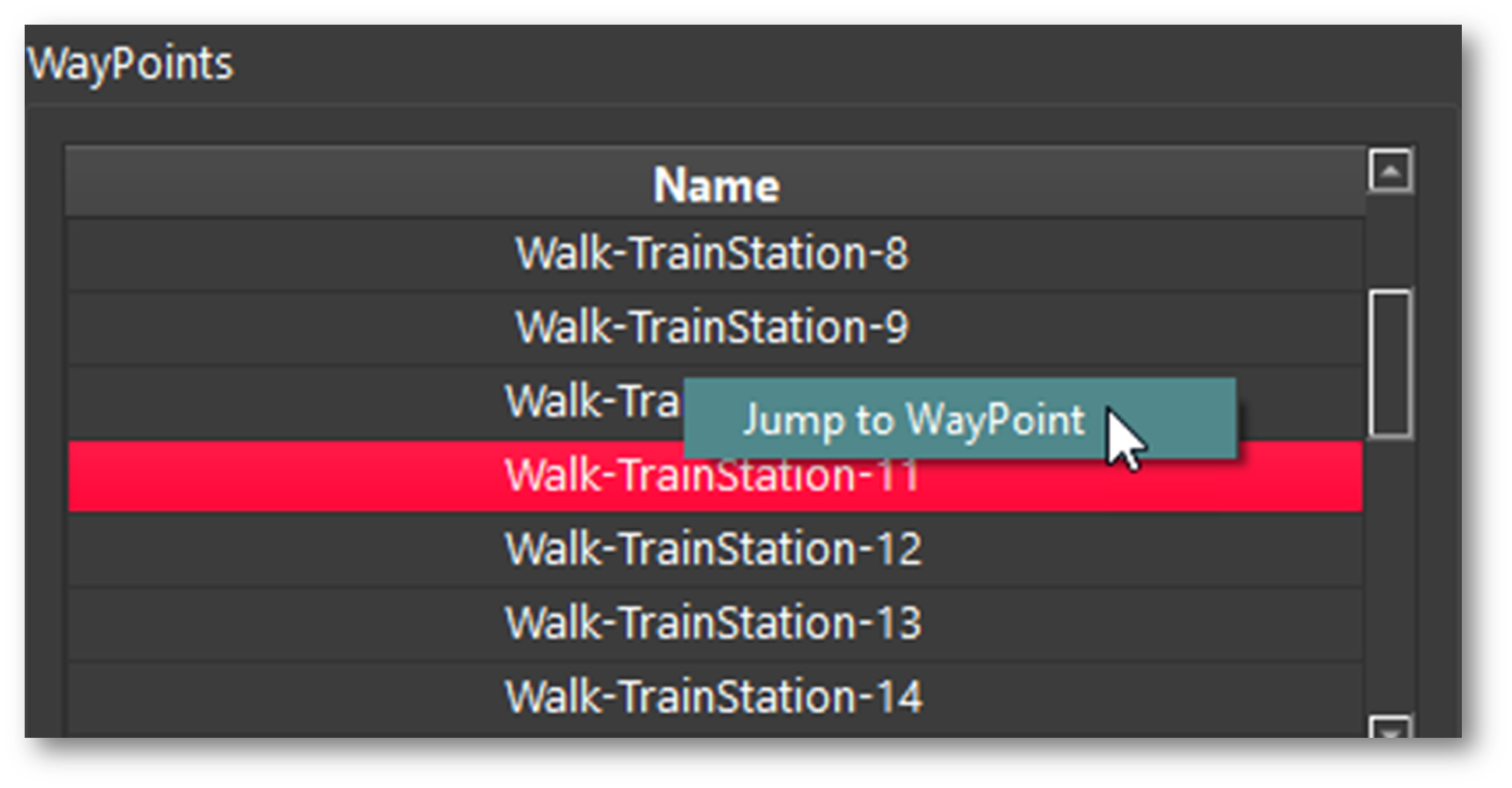
Task: Click the Name column header
Action: tap(716, 185)
